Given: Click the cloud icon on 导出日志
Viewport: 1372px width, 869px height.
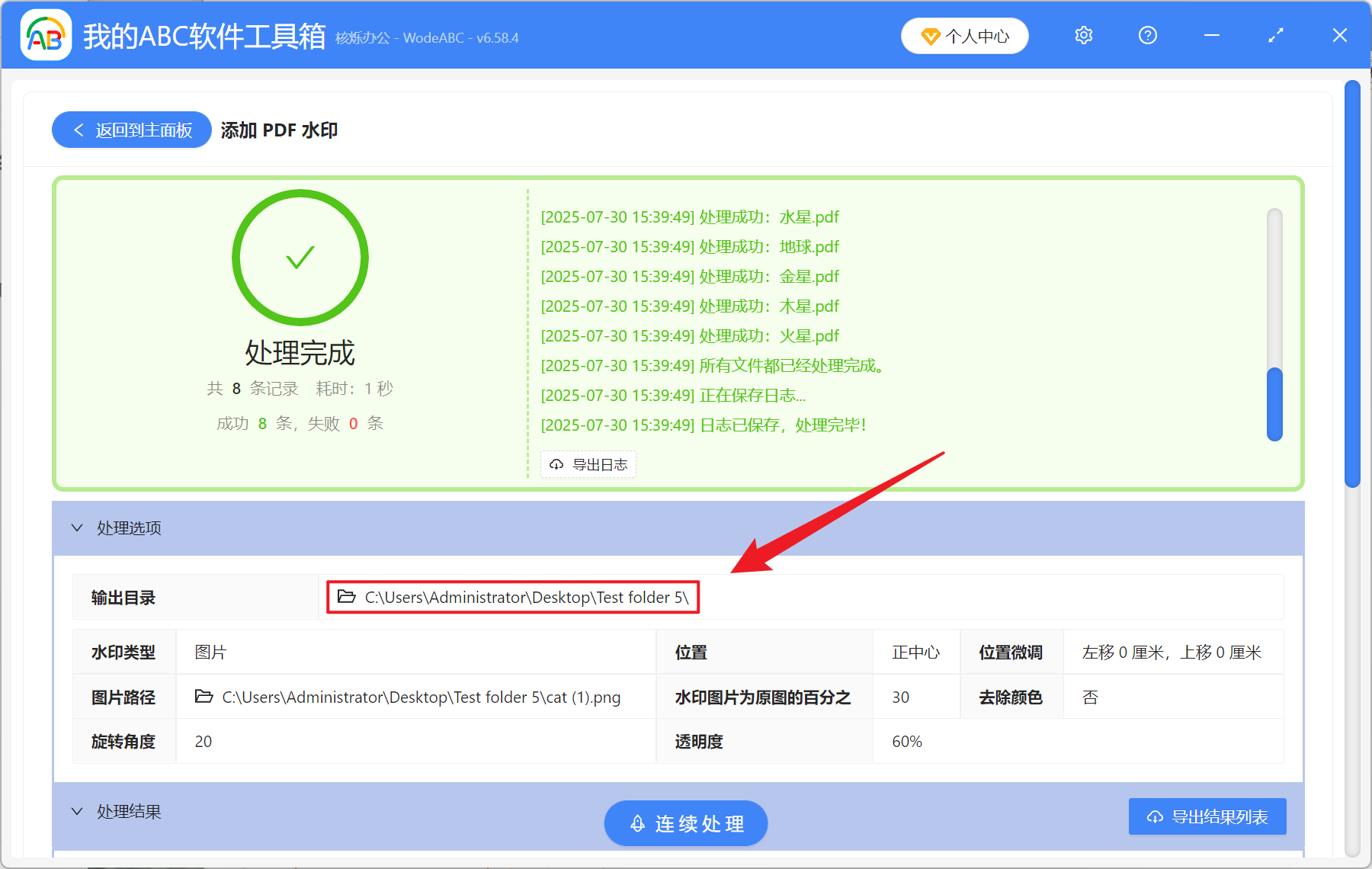Looking at the screenshot, I should (556, 464).
